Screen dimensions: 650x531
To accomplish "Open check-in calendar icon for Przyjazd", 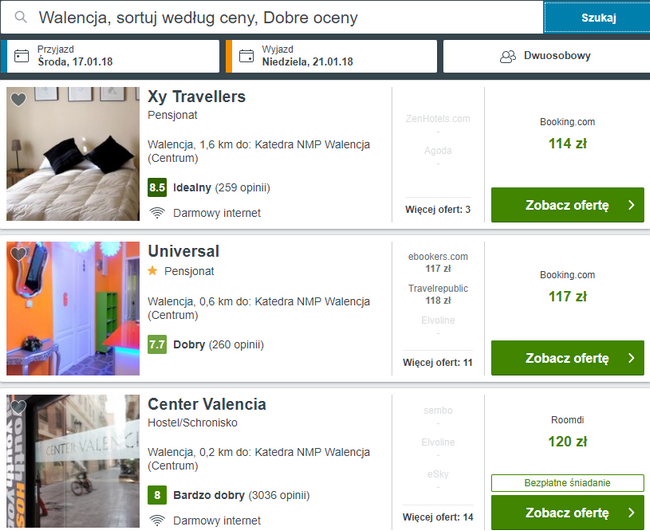I will pos(22,56).
